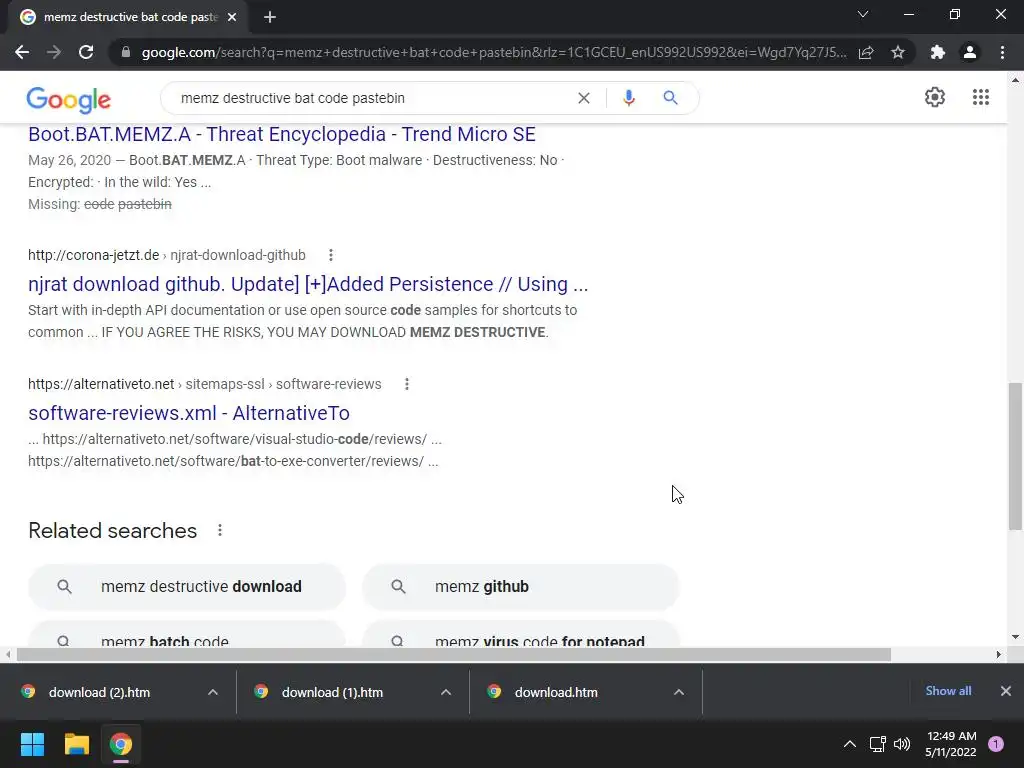Click the address bar URL
Screen dimensions: 1024x768
coord(493,52)
